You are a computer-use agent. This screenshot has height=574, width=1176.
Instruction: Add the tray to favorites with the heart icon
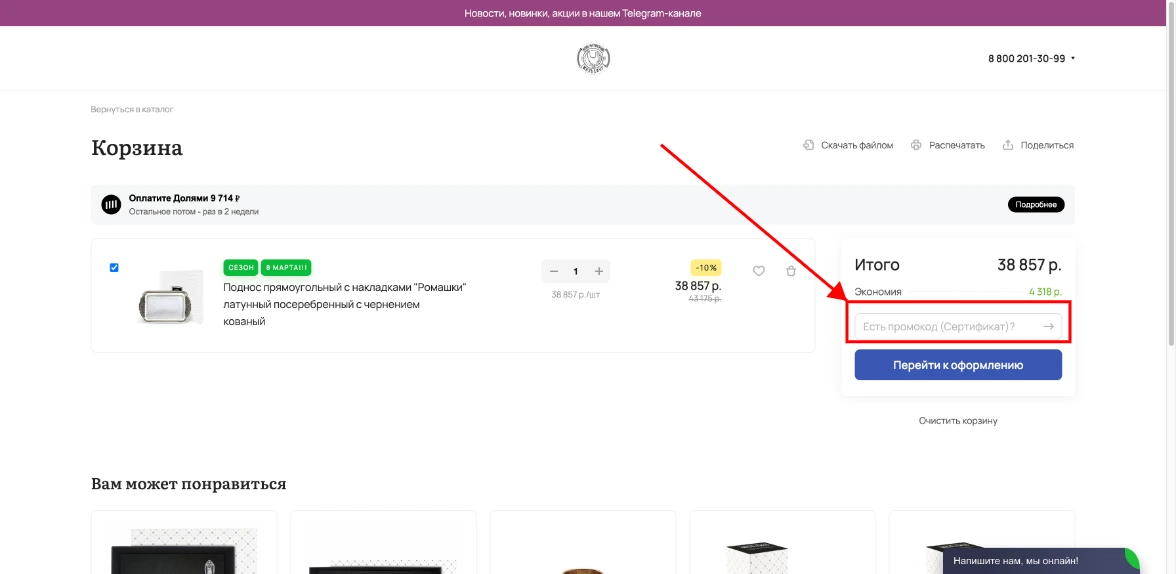click(759, 271)
